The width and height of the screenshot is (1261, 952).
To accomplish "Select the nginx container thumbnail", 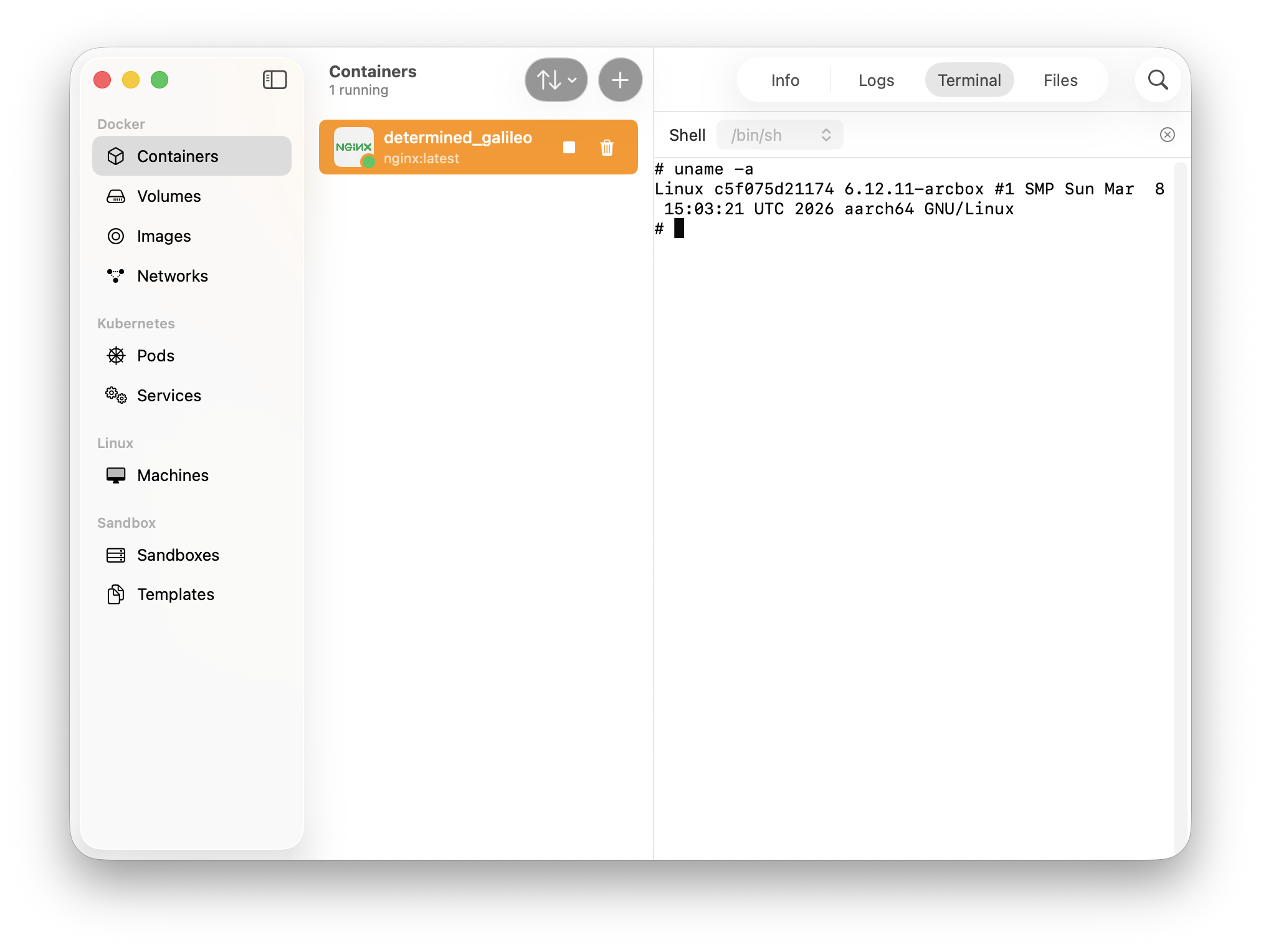I will click(x=353, y=147).
